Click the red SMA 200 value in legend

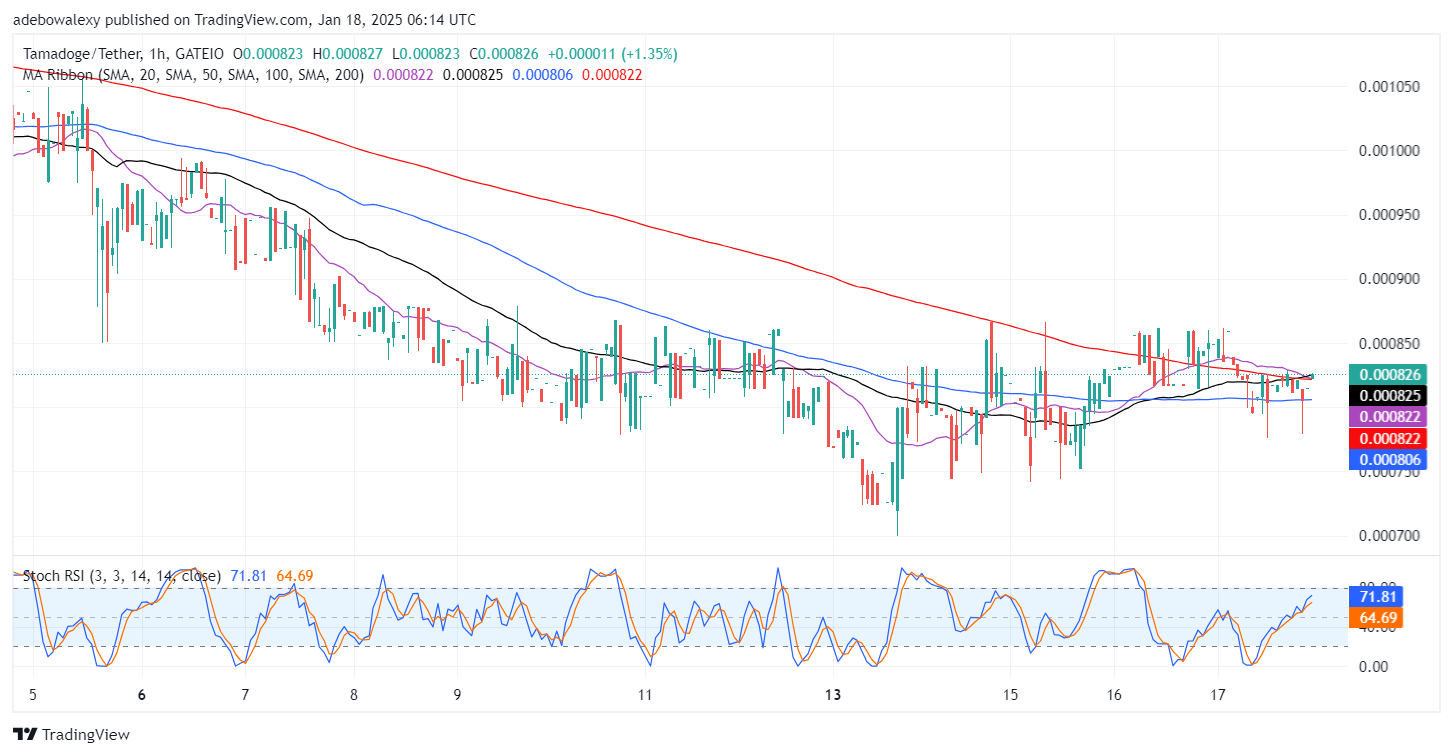click(x=612, y=74)
